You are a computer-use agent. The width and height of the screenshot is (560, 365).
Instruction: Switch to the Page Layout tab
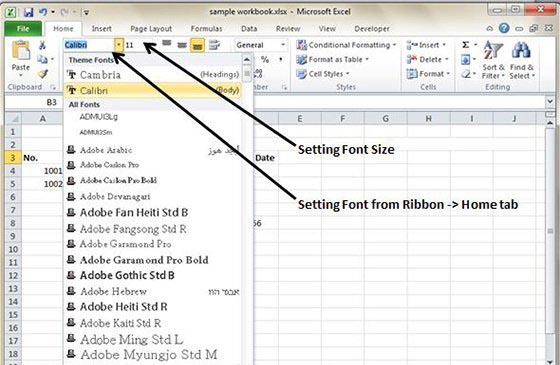151,29
